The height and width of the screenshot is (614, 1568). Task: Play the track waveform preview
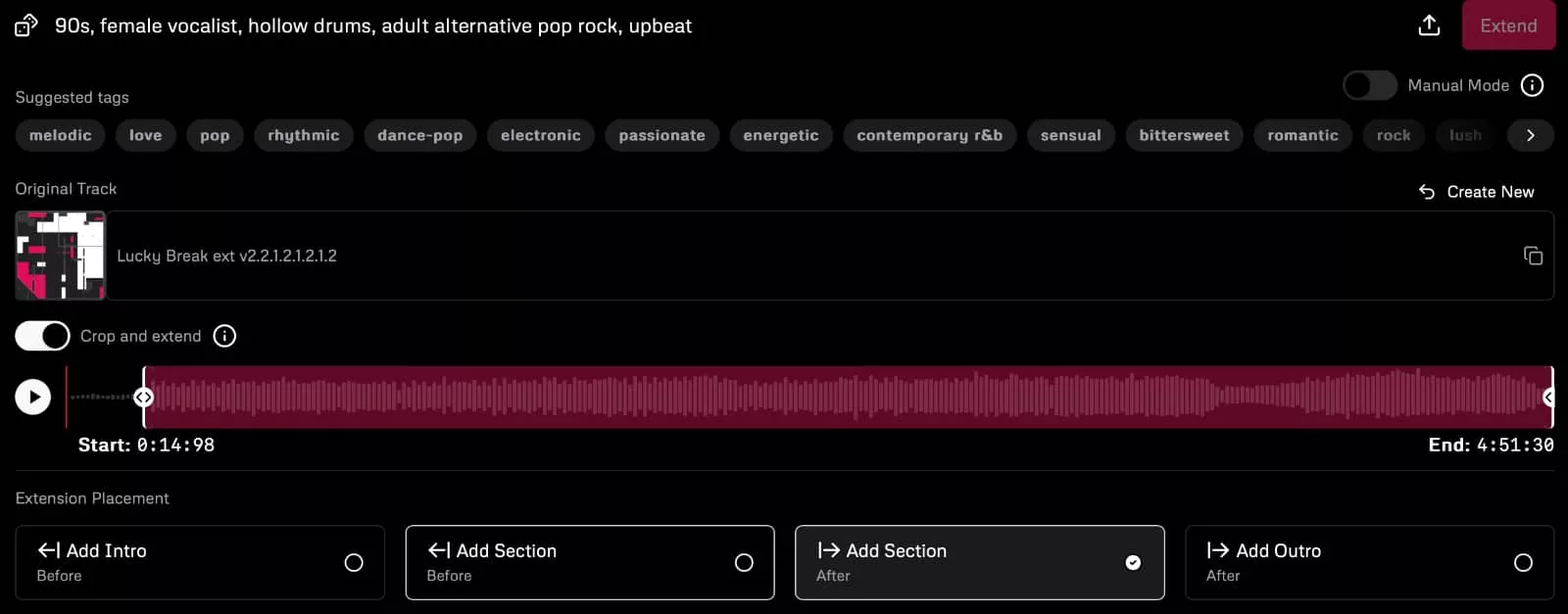coord(33,397)
